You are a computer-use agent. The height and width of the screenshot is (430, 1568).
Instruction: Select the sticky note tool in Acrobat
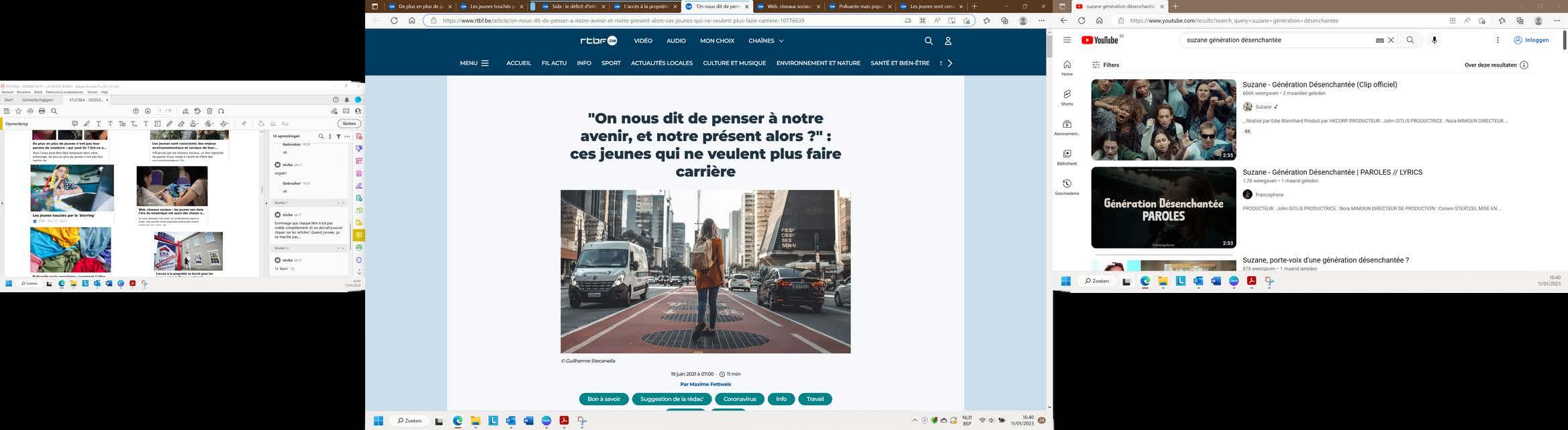[75, 124]
